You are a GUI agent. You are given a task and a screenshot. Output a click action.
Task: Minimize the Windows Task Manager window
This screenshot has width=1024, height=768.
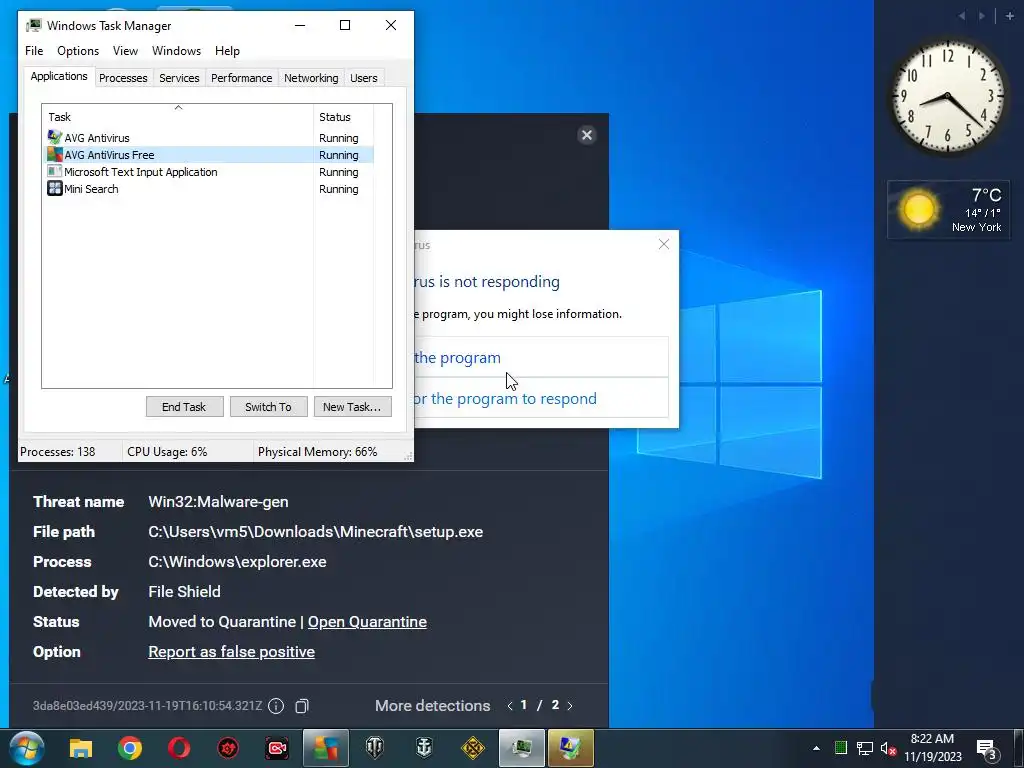300,25
